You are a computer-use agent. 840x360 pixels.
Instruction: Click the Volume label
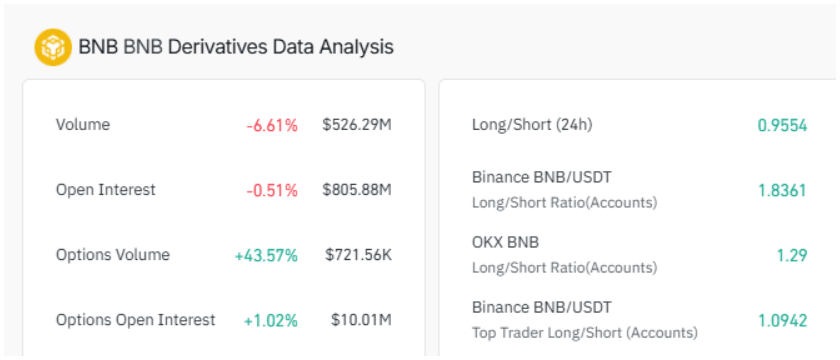pos(82,125)
